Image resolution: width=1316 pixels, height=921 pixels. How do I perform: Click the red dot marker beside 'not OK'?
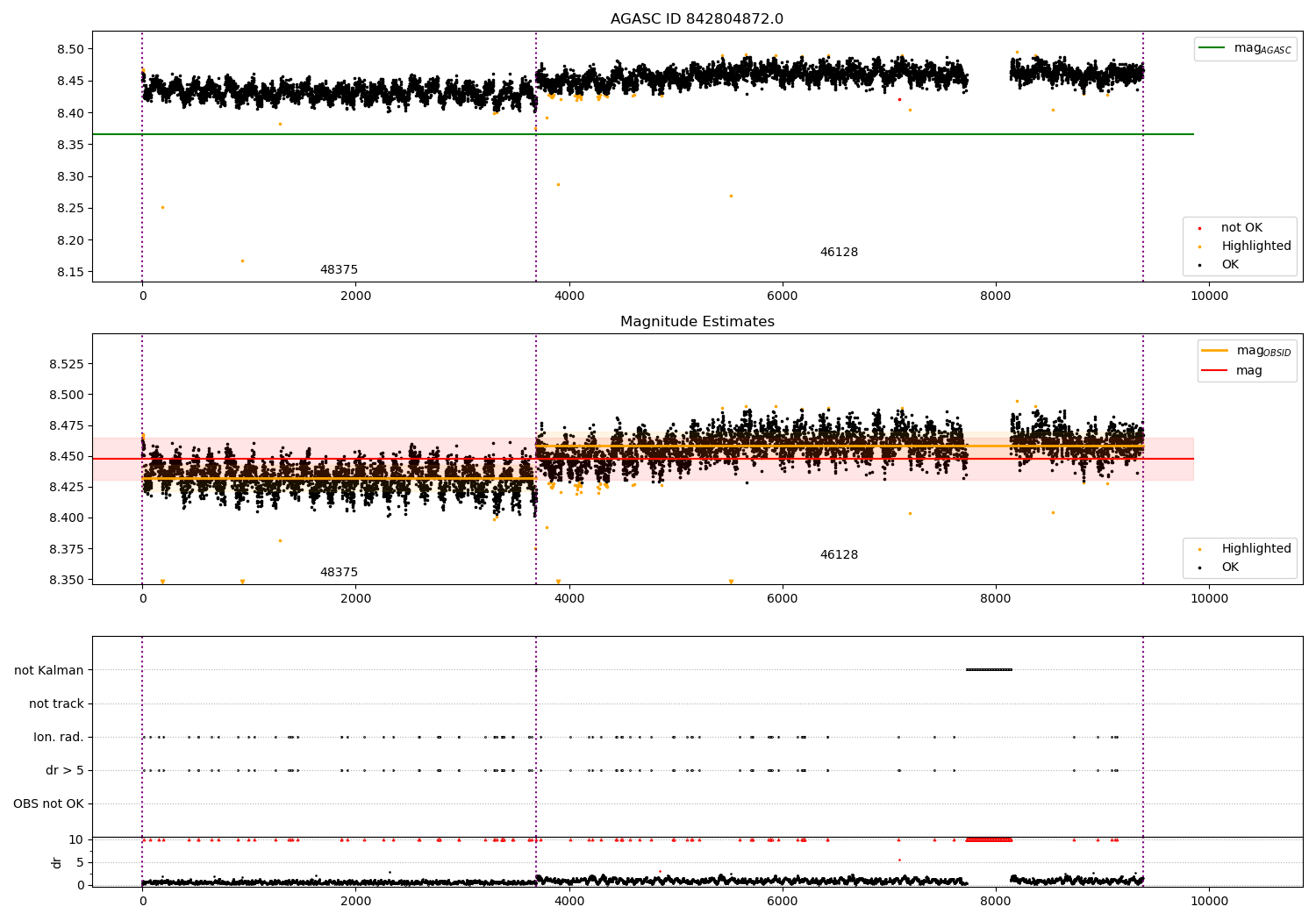tap(1199, 229)
